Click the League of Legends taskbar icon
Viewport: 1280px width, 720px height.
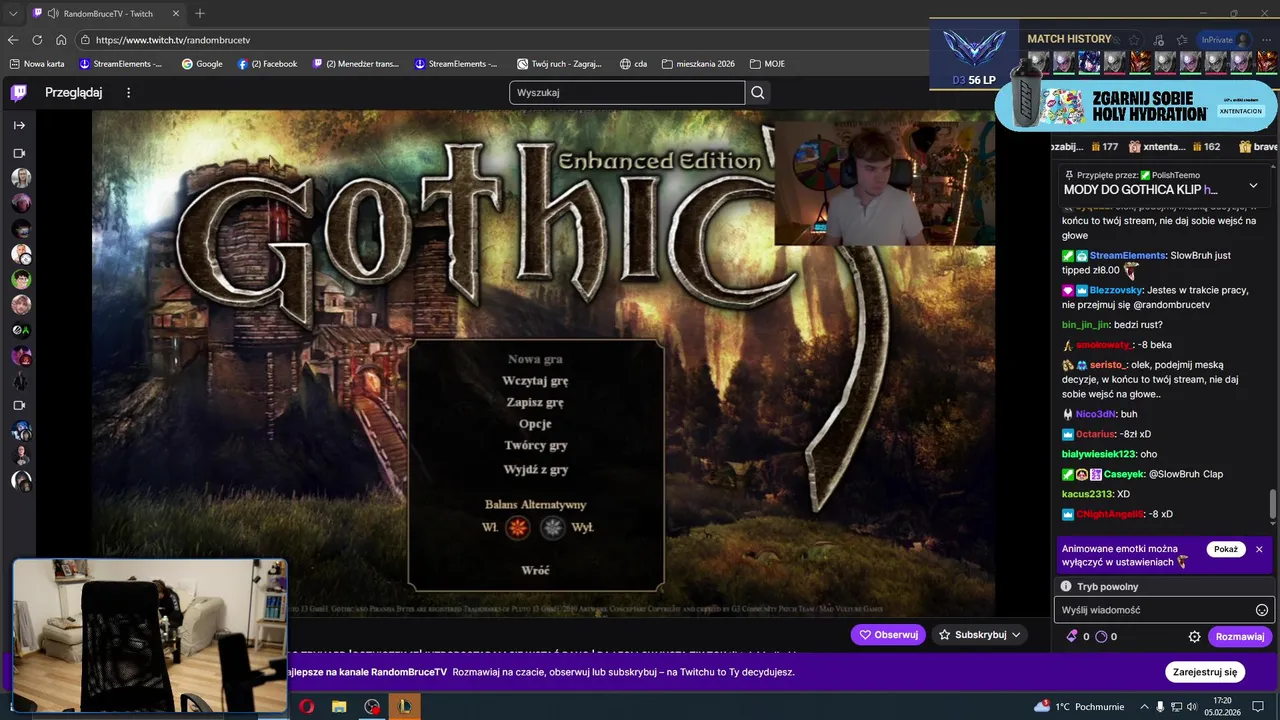point(405,706)
